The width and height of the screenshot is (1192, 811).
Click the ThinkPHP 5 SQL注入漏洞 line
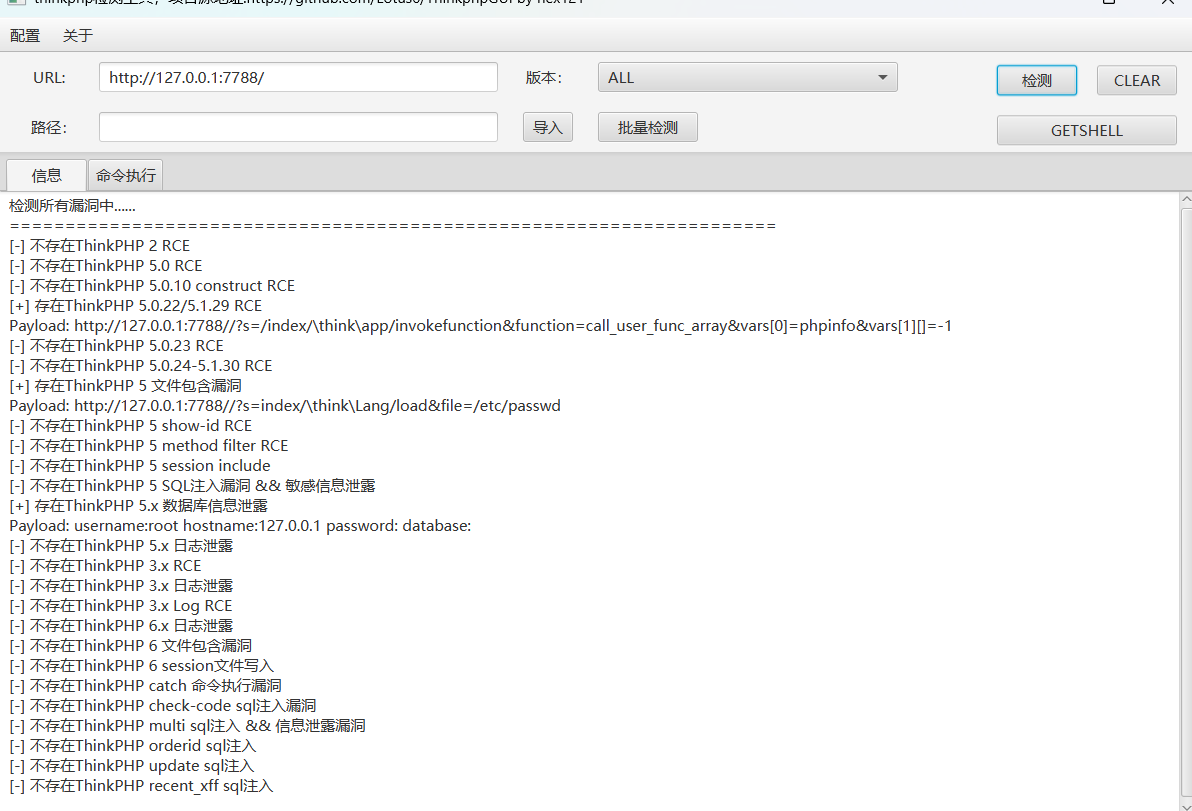[192, 486]
